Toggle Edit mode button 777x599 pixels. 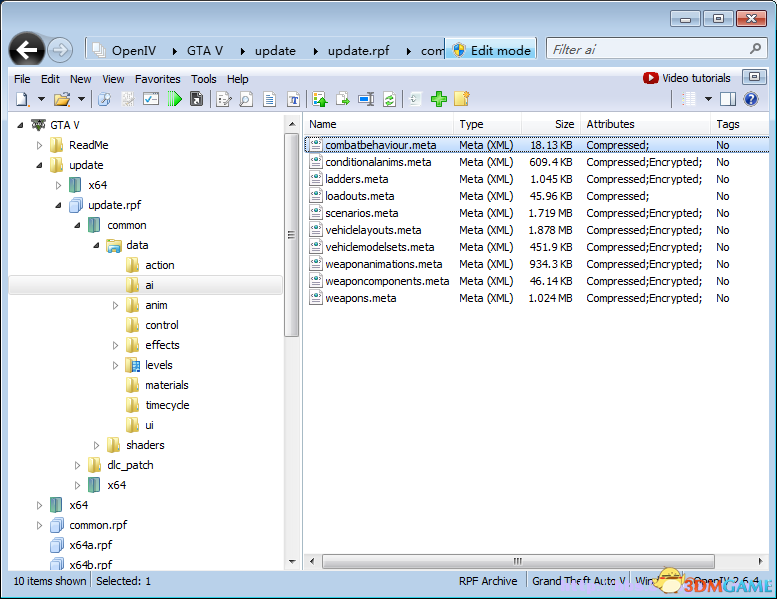(491, 50)
